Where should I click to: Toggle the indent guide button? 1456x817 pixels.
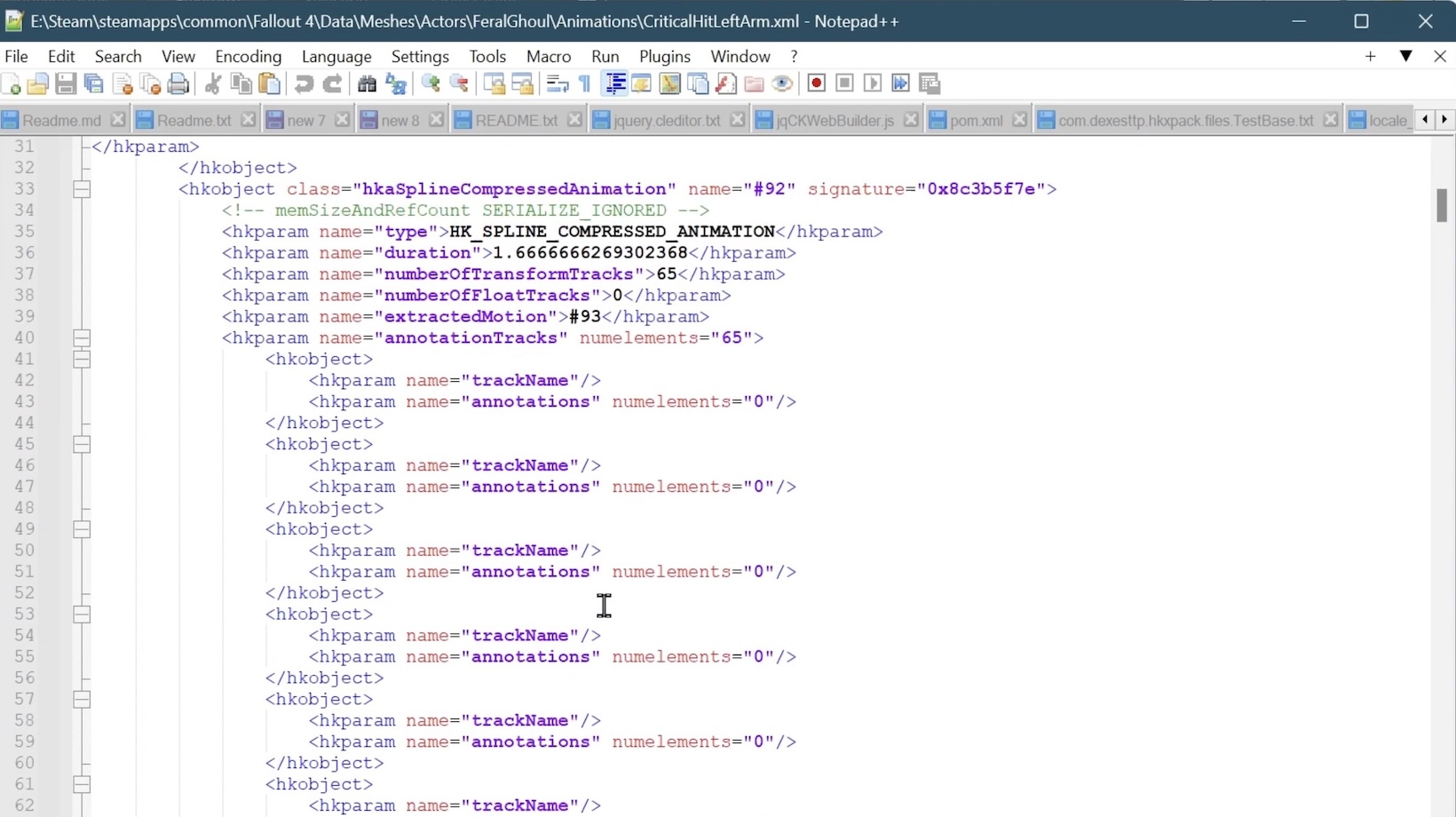pyautogui.click(x=614, y=83)
